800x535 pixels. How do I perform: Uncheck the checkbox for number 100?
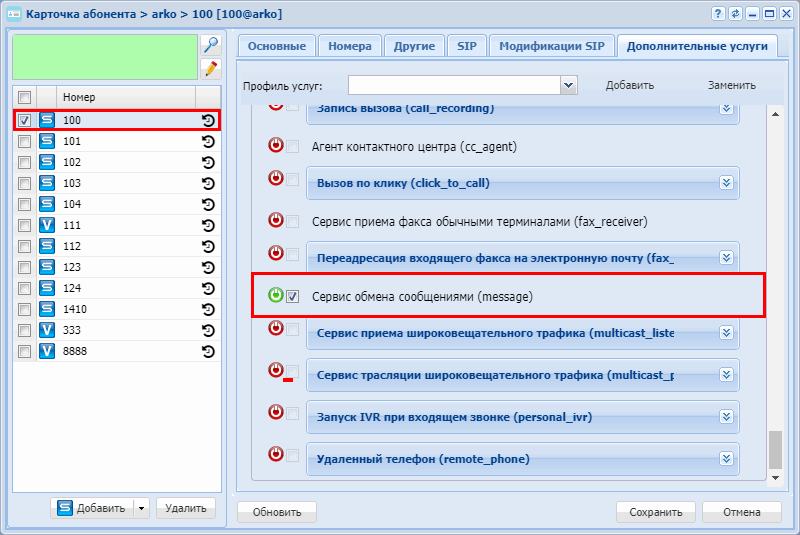(24, 120)
